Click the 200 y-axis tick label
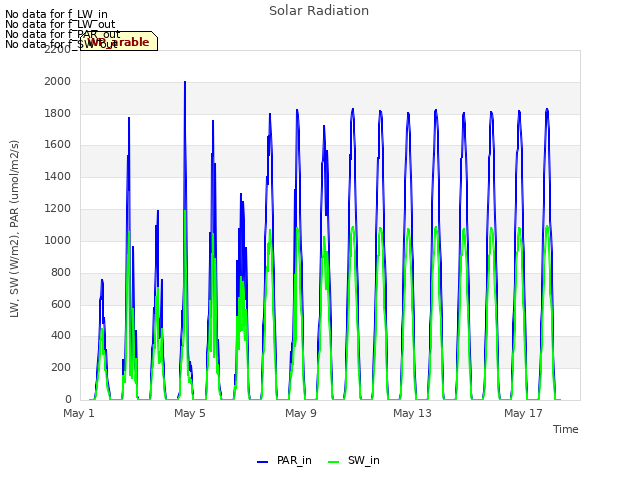 click(61, 367)
